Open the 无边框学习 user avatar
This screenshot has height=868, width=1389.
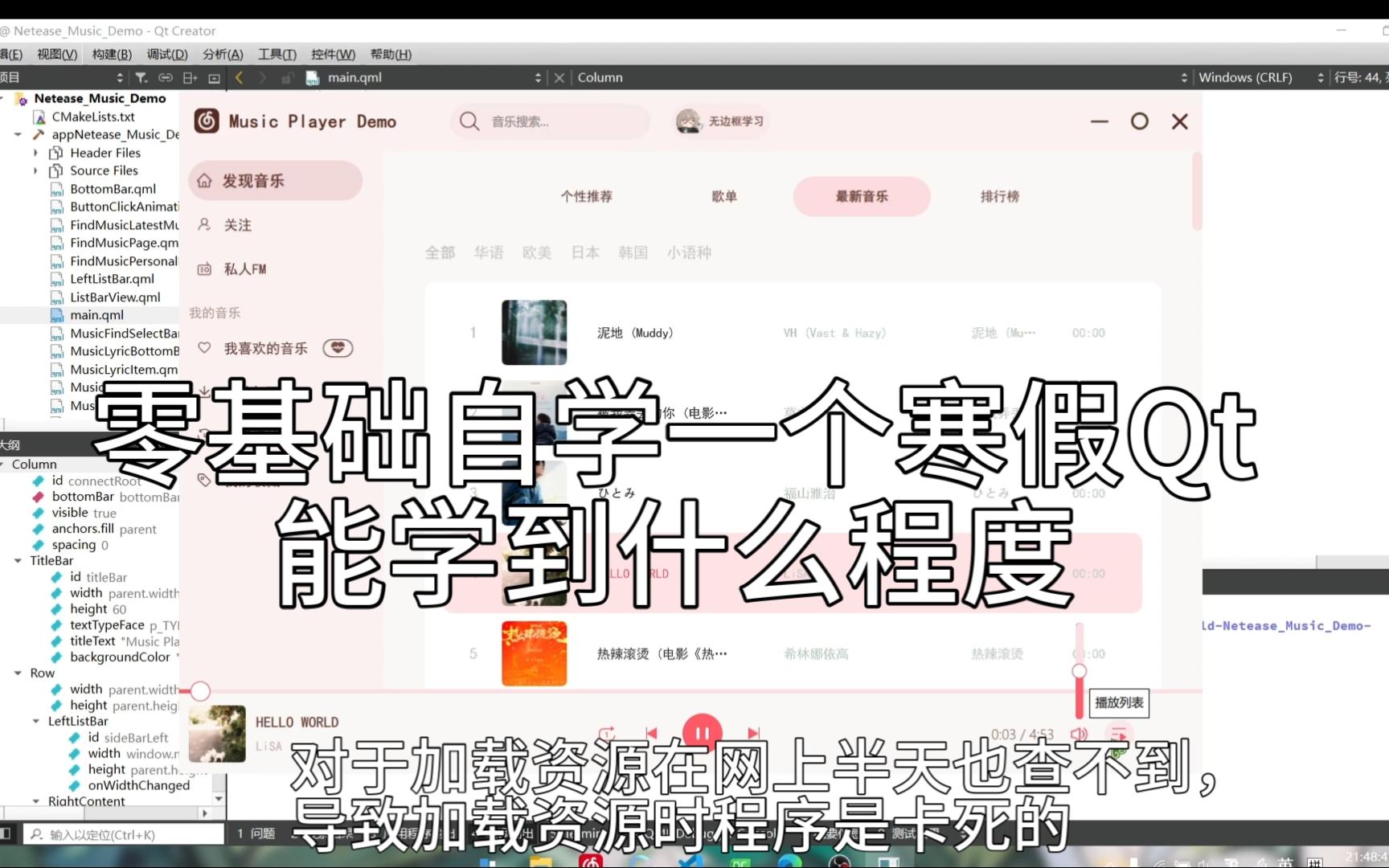[x=688, y=121]
